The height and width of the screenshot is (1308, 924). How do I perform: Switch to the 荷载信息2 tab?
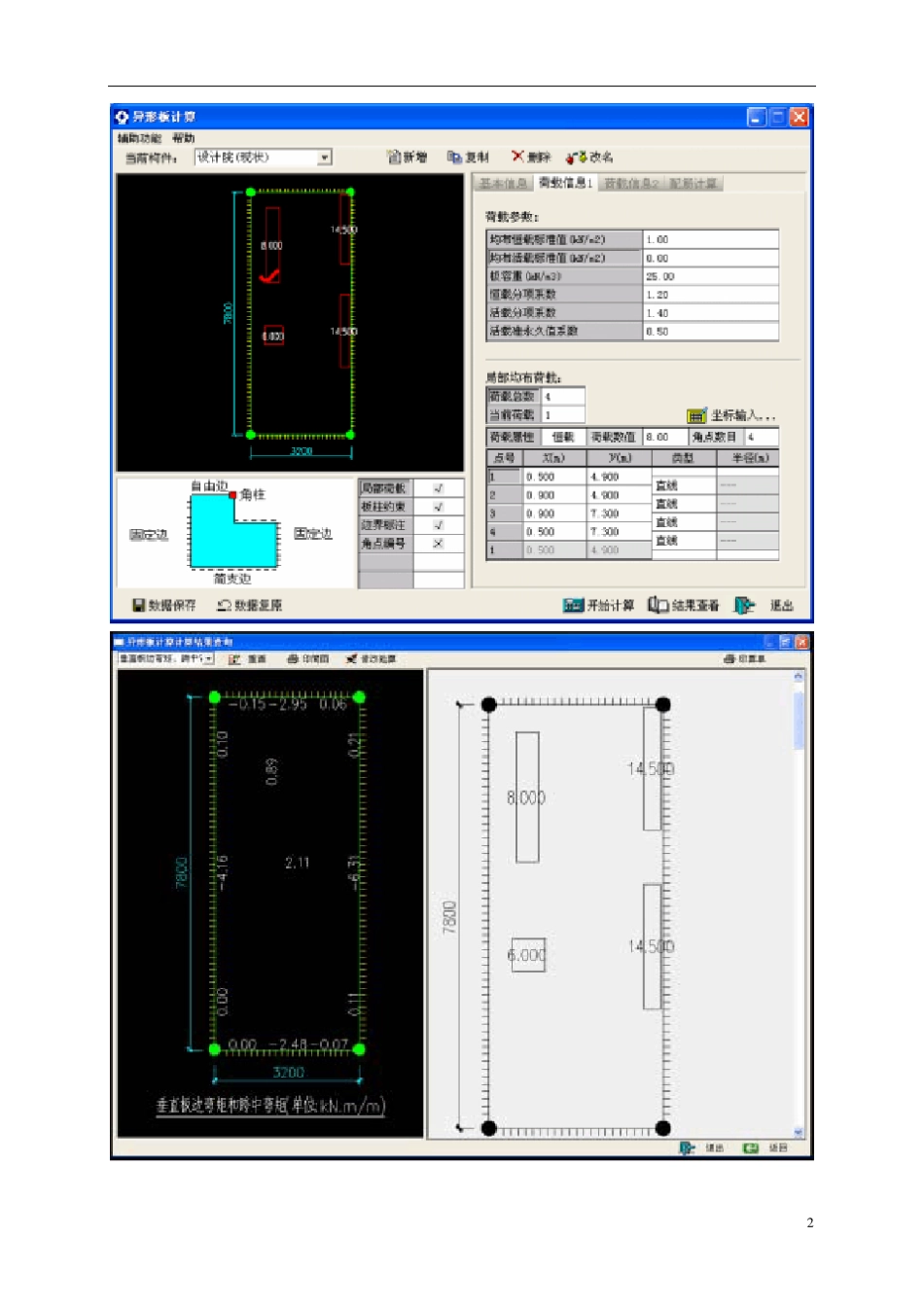(631, 183)
